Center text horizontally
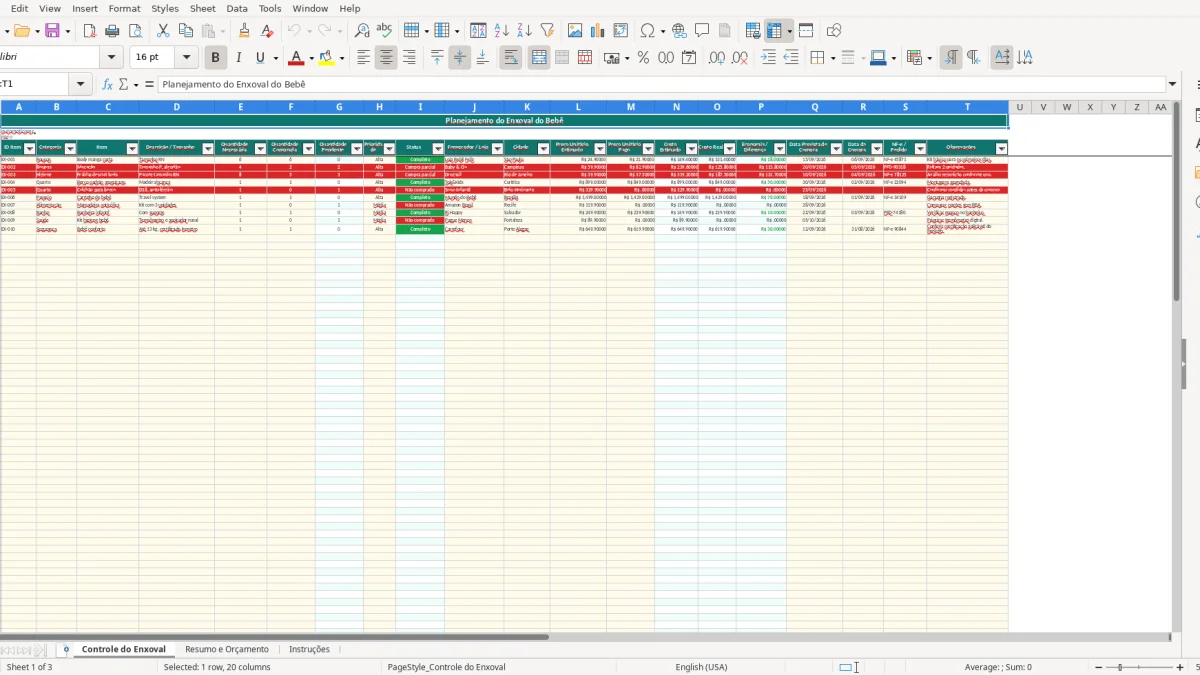This screenshot has width=1200, height=675. (x=386, y=58)
